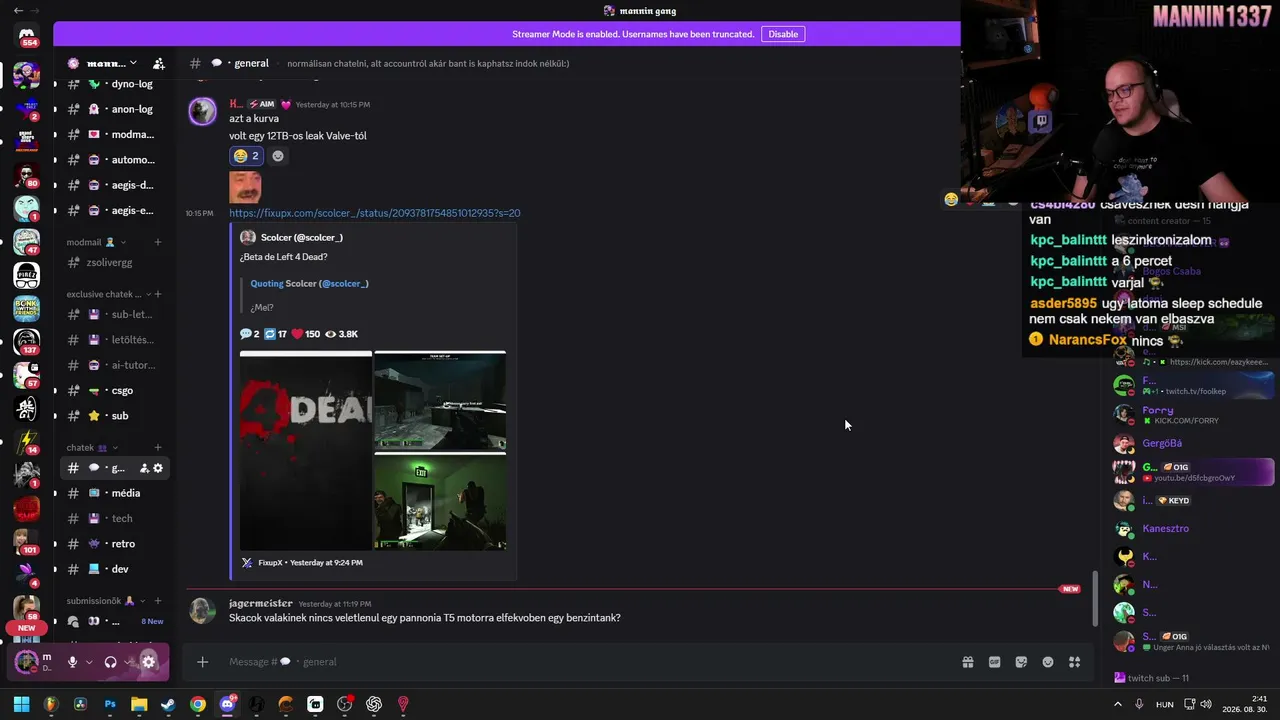Collapse the submissionök category
The width and height of the screenshot is (1280, 720).
[107, 601]
